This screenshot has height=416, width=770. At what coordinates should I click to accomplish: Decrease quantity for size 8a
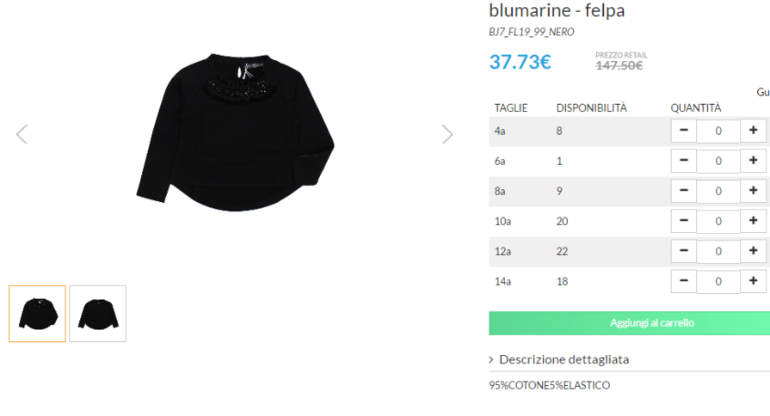[x=684, y=191]
